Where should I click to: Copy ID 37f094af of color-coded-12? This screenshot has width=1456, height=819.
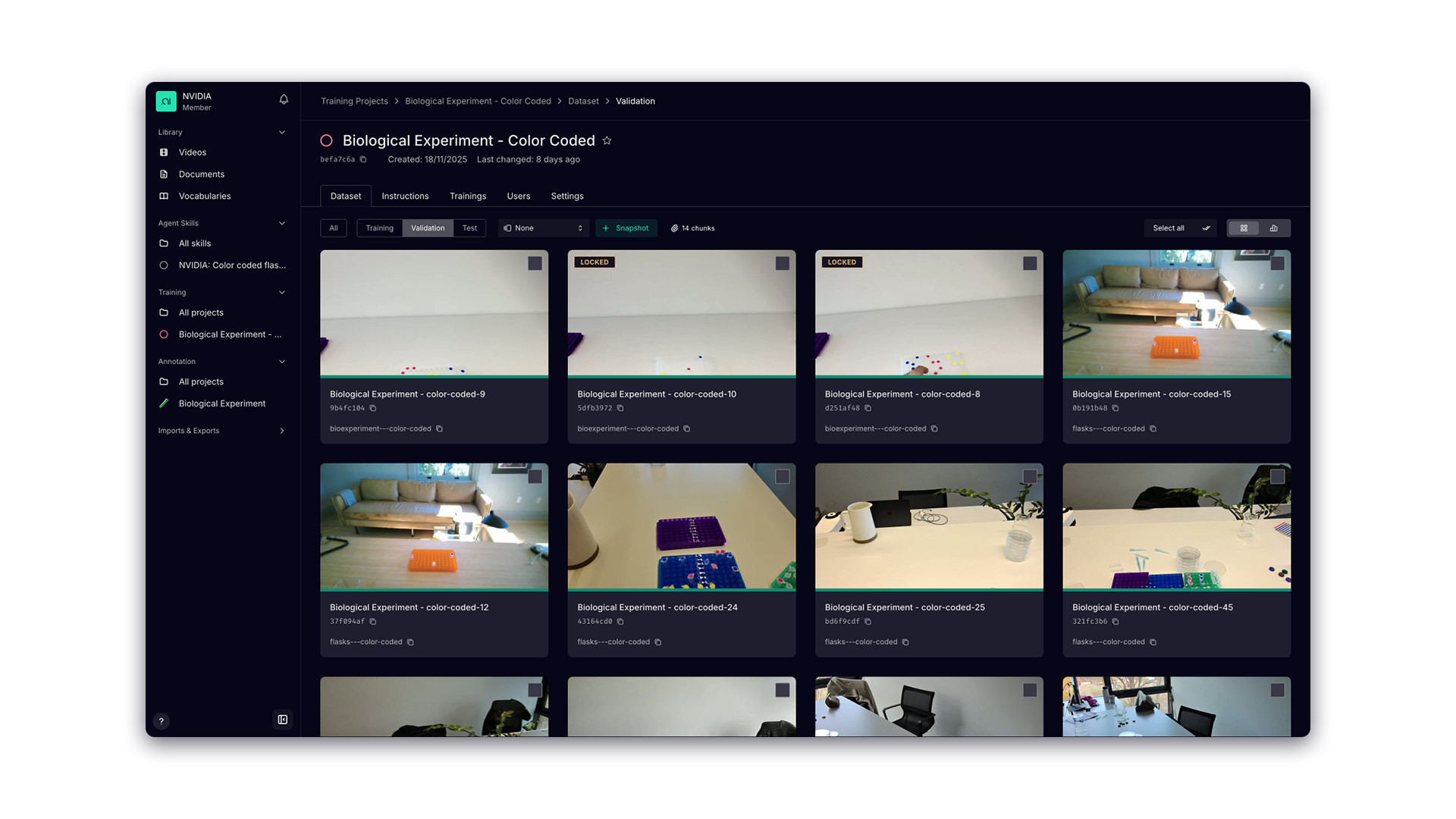coord(373,621)
